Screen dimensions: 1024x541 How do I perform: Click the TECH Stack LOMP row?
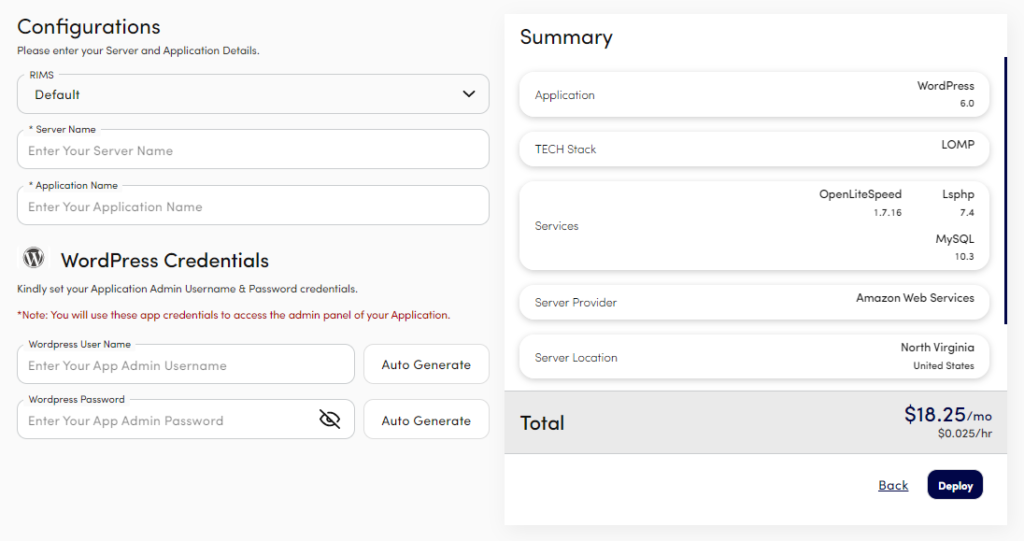[753, 149]
